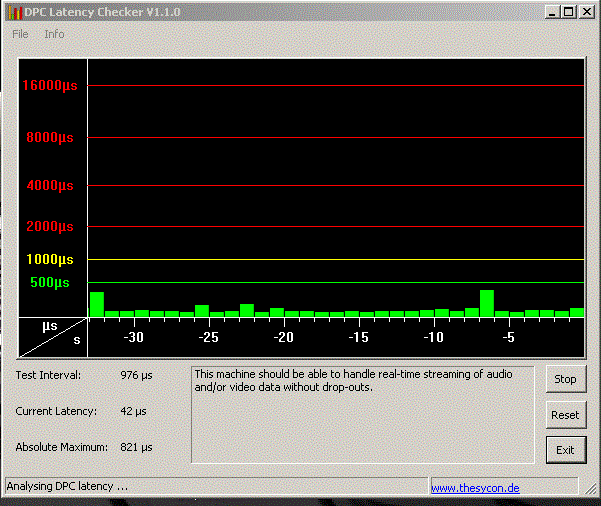Click the 'Current Latency:' label

pos(56,411)
